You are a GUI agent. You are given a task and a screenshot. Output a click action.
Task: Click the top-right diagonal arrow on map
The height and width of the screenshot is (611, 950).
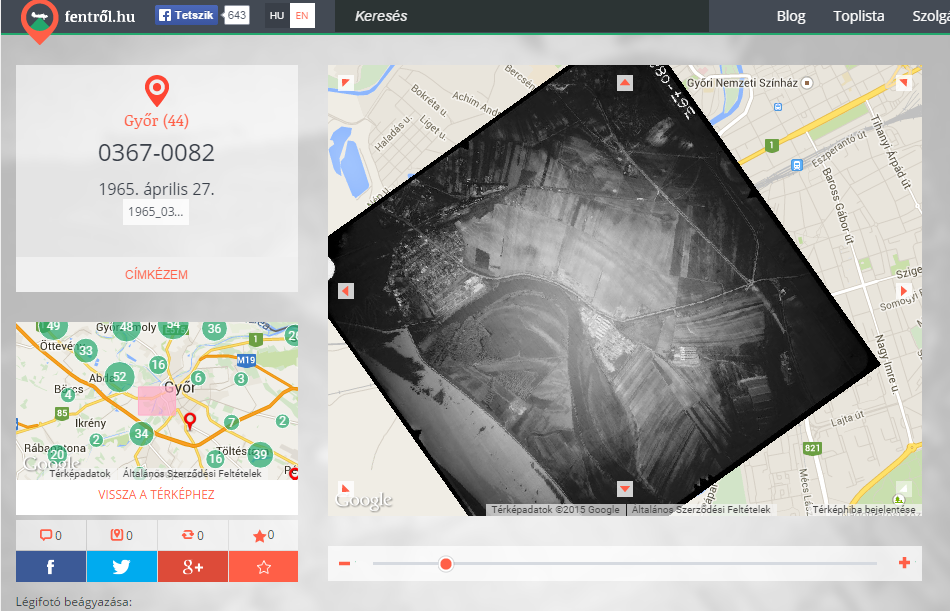click(903, 83)
